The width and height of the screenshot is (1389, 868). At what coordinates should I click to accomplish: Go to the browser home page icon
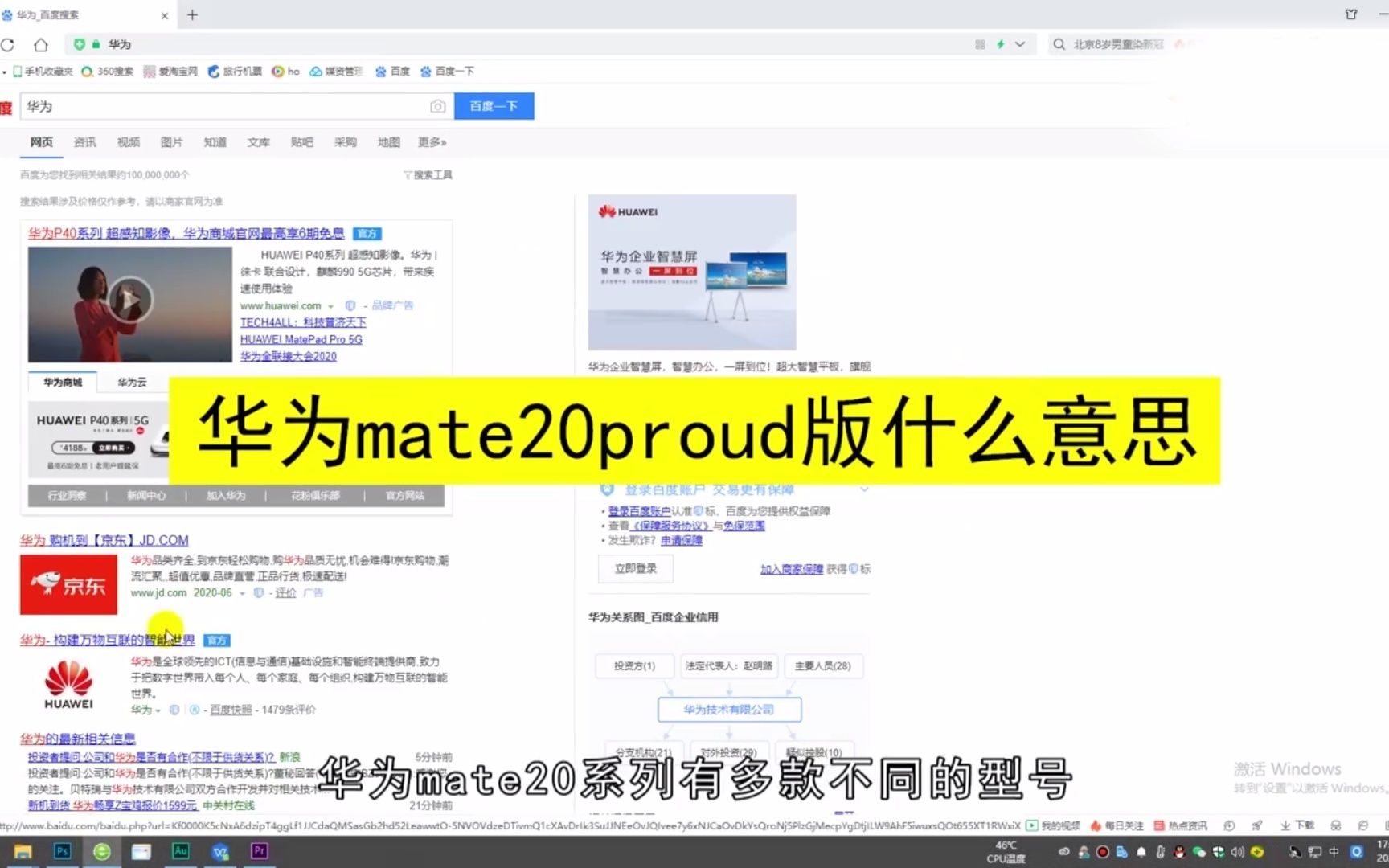point(41,44)
